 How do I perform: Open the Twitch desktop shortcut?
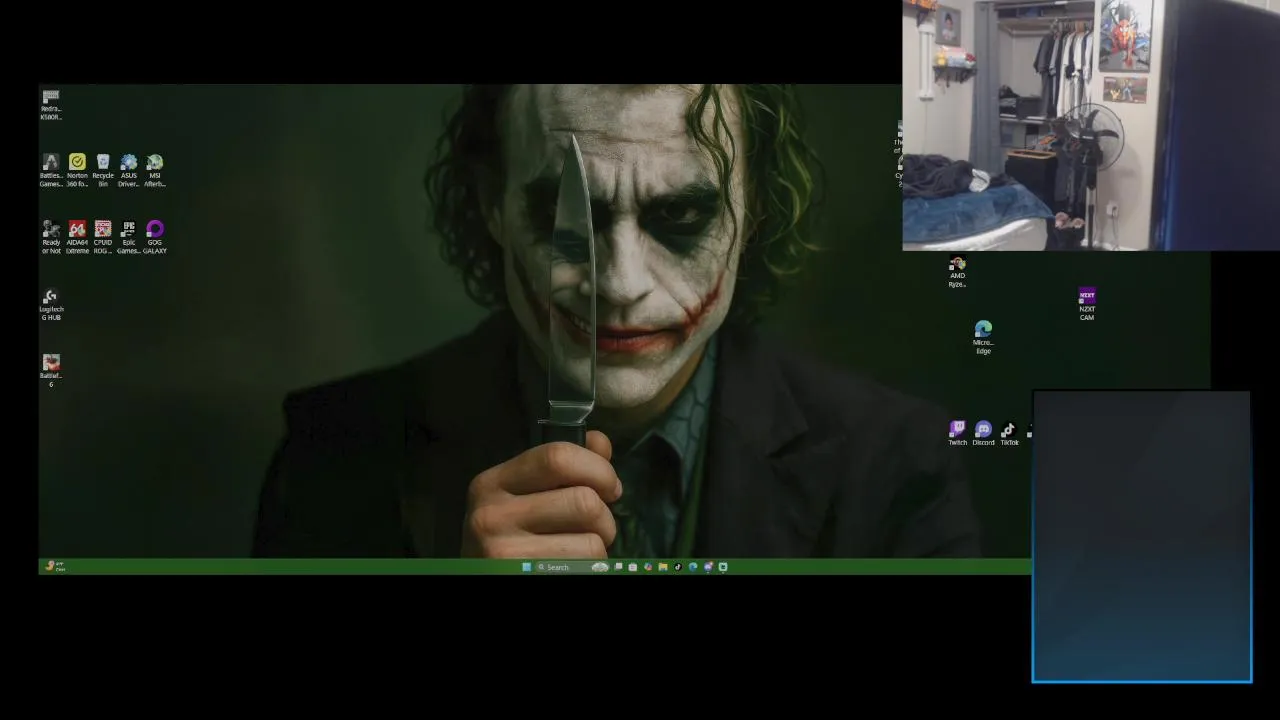click(x=957, y=433)
